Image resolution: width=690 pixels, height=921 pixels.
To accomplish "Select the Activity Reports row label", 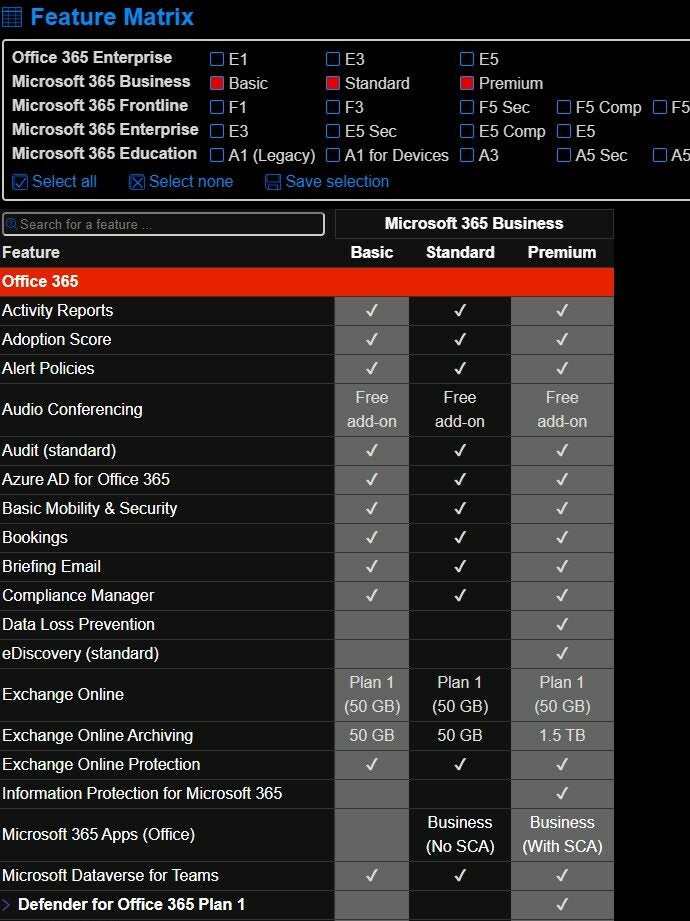I will [58, 310].
